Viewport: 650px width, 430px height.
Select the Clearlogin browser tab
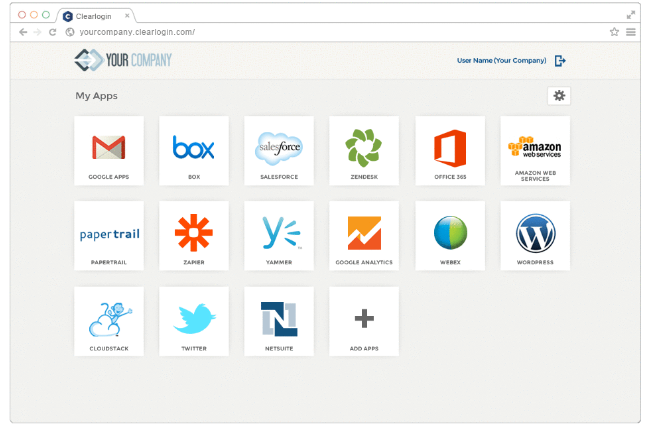(95, 16)
